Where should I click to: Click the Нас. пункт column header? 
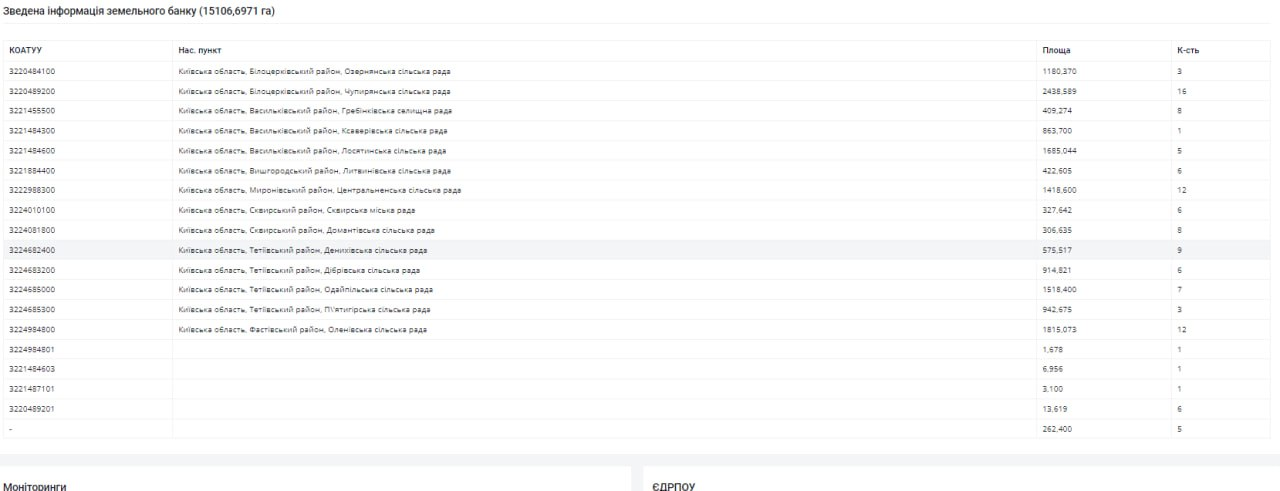tap(200, 50)
